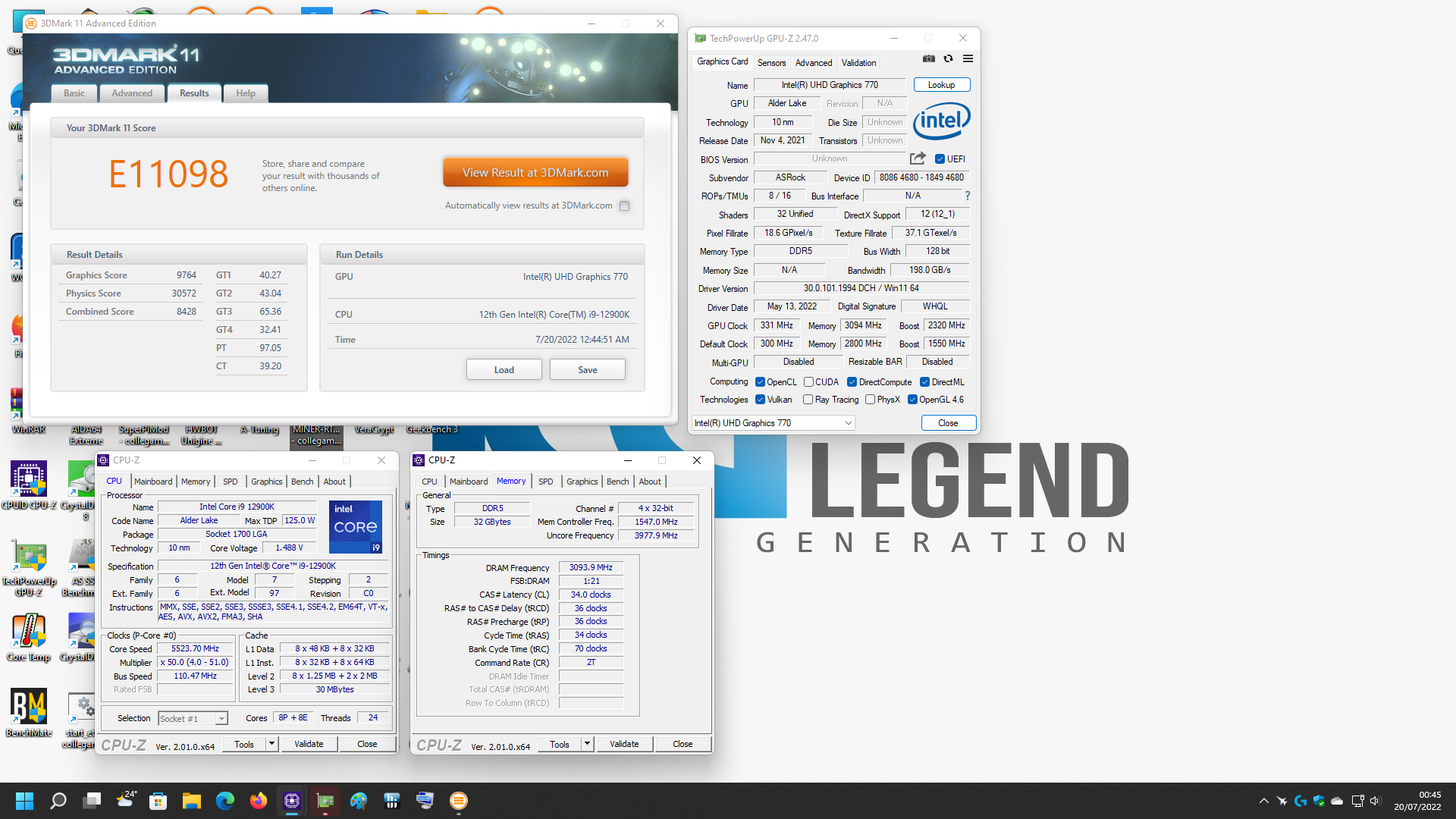Screen dimensions: 1456x819
Task: Open TechPowerUp GPU-Z desktop shortcut
Action: point(28,567)
